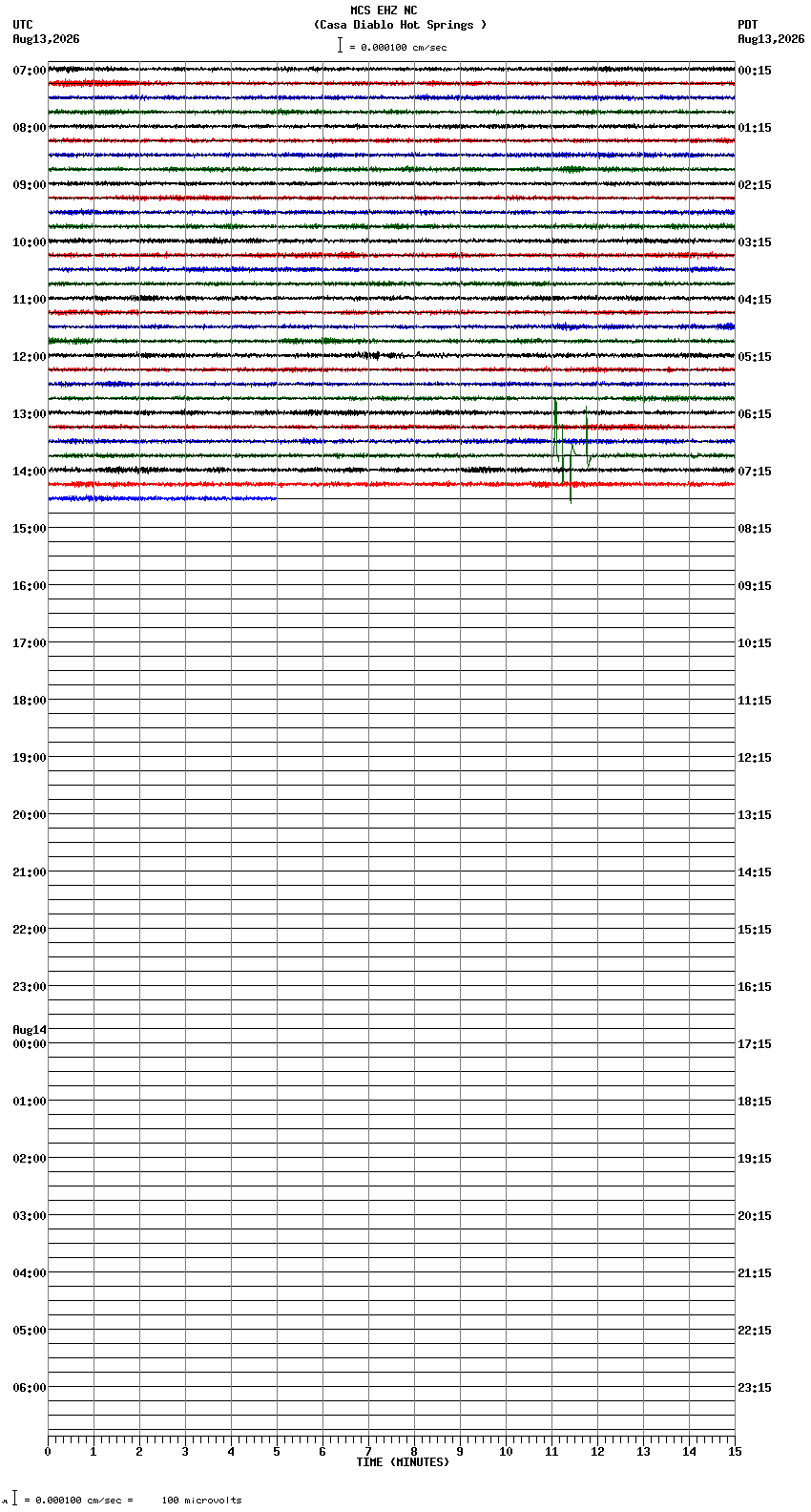Click the '10:00' UTC time label
This screenshot has width=811, height=1512.
(x=30, y=242)
